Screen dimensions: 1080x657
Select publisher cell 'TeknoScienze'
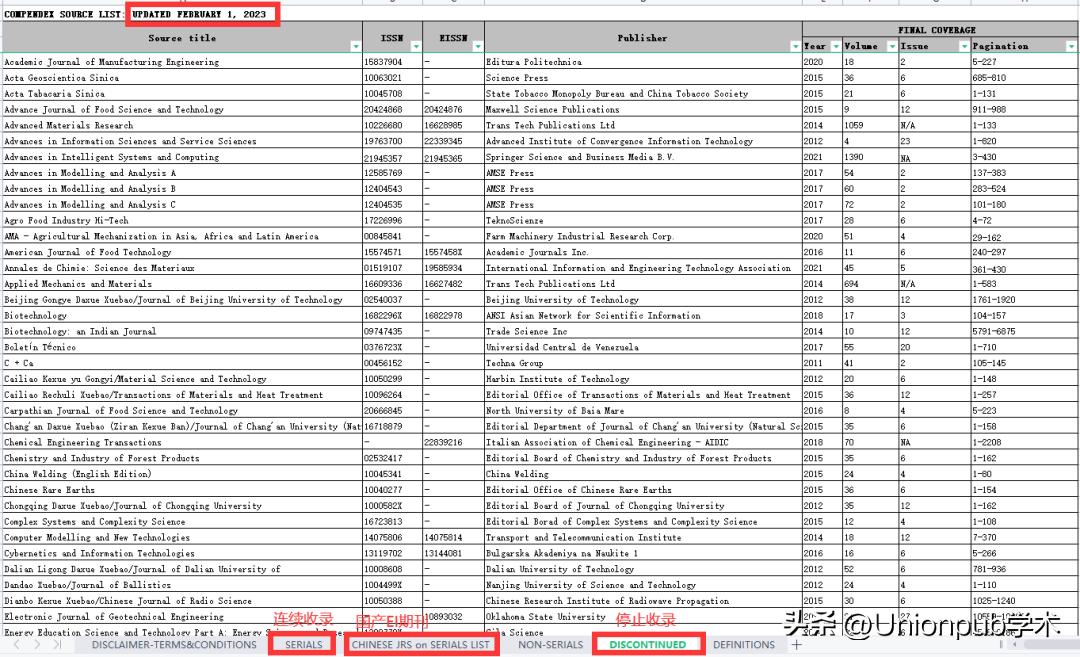pyautogui.click(x=643, y=220)
